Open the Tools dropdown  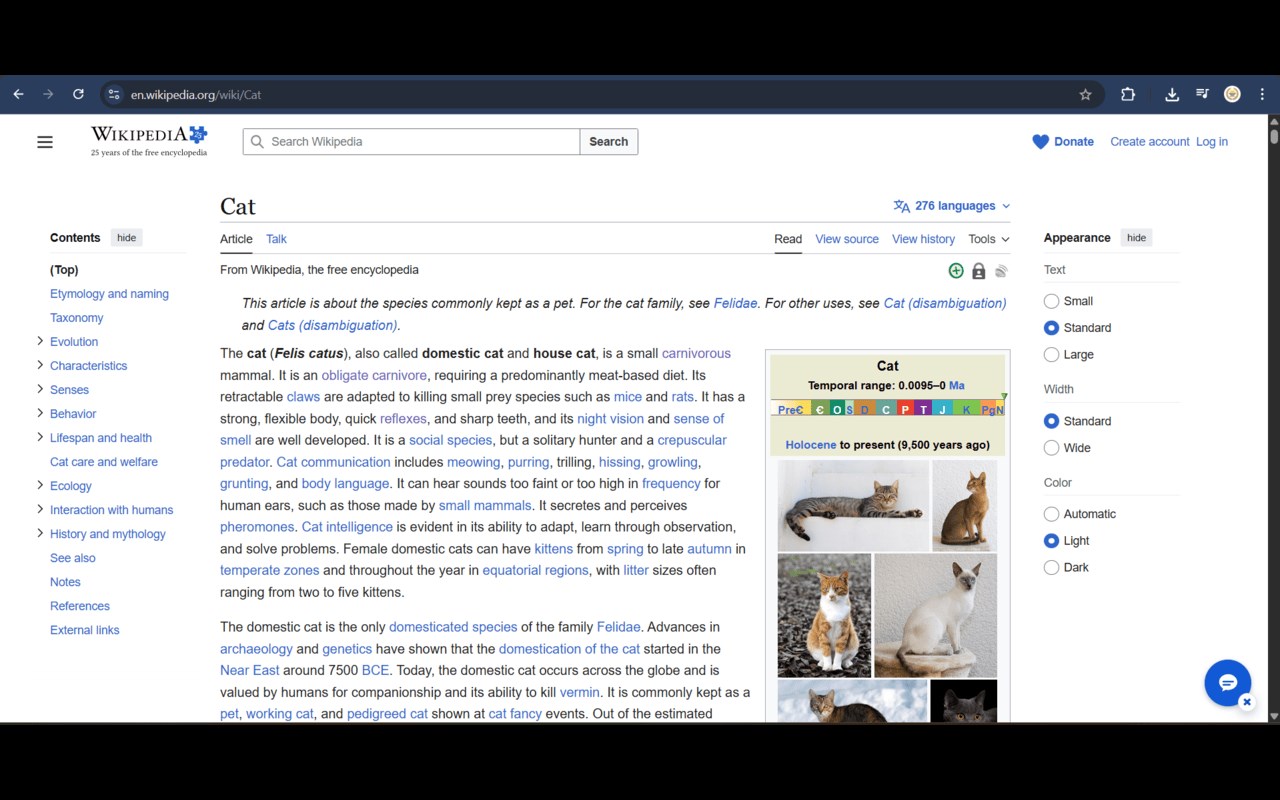point(989,239)
